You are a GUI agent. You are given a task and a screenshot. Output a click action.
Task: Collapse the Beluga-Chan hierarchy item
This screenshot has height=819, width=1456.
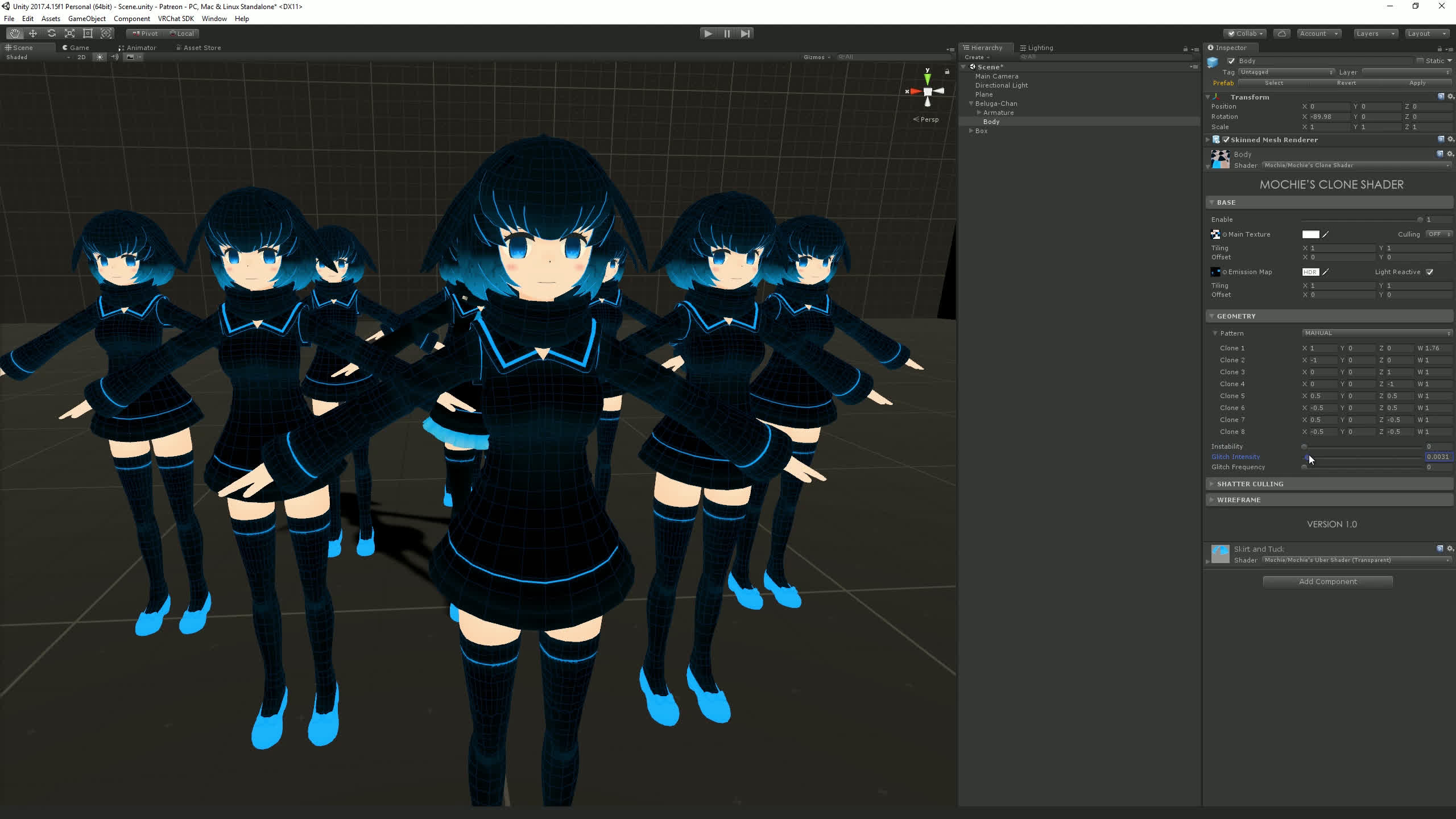point(971,103)
